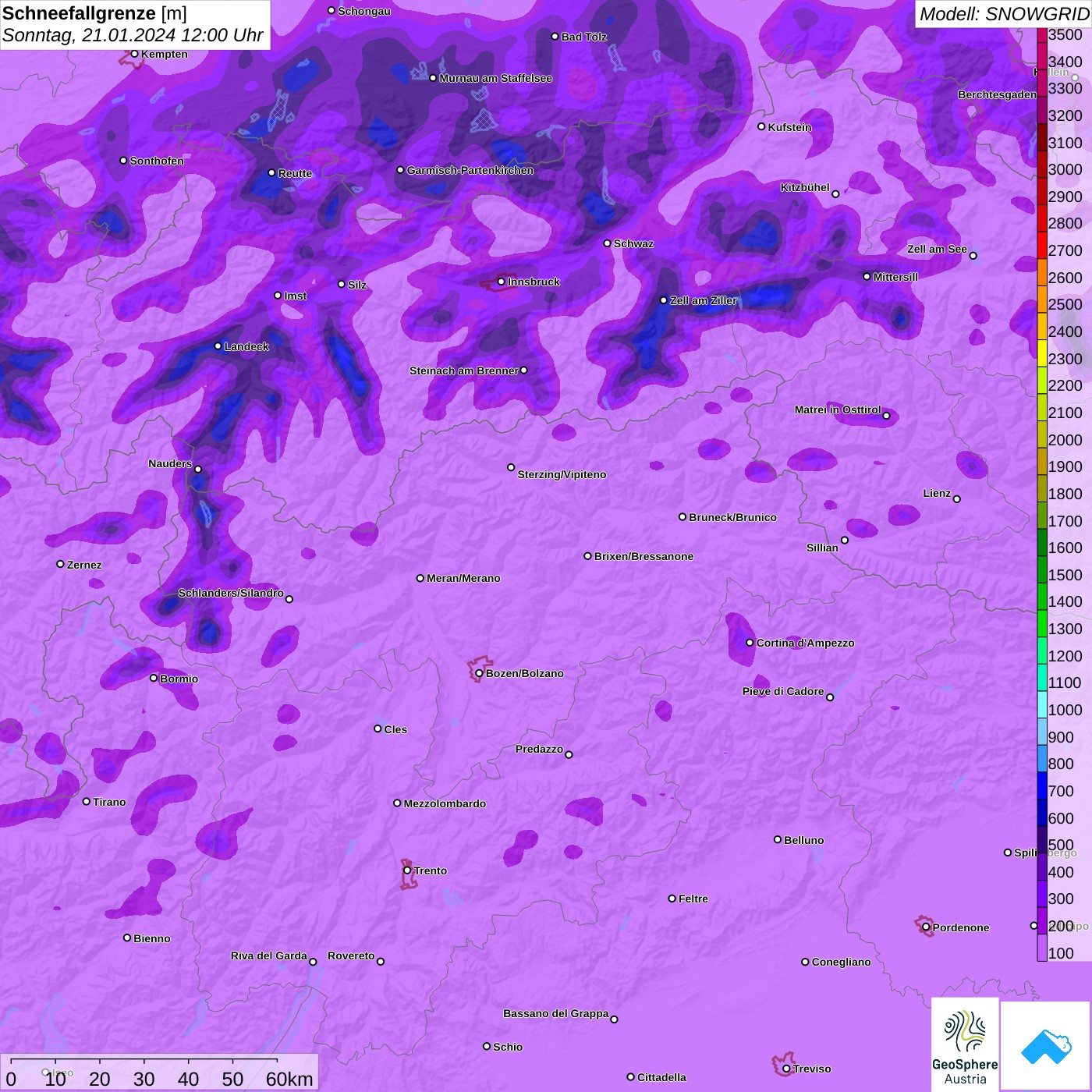Screen dimensions: 1092x1092
Task: Click the Steinach am Brenner label
Action: pyautogui.click(x=463, y=370)
